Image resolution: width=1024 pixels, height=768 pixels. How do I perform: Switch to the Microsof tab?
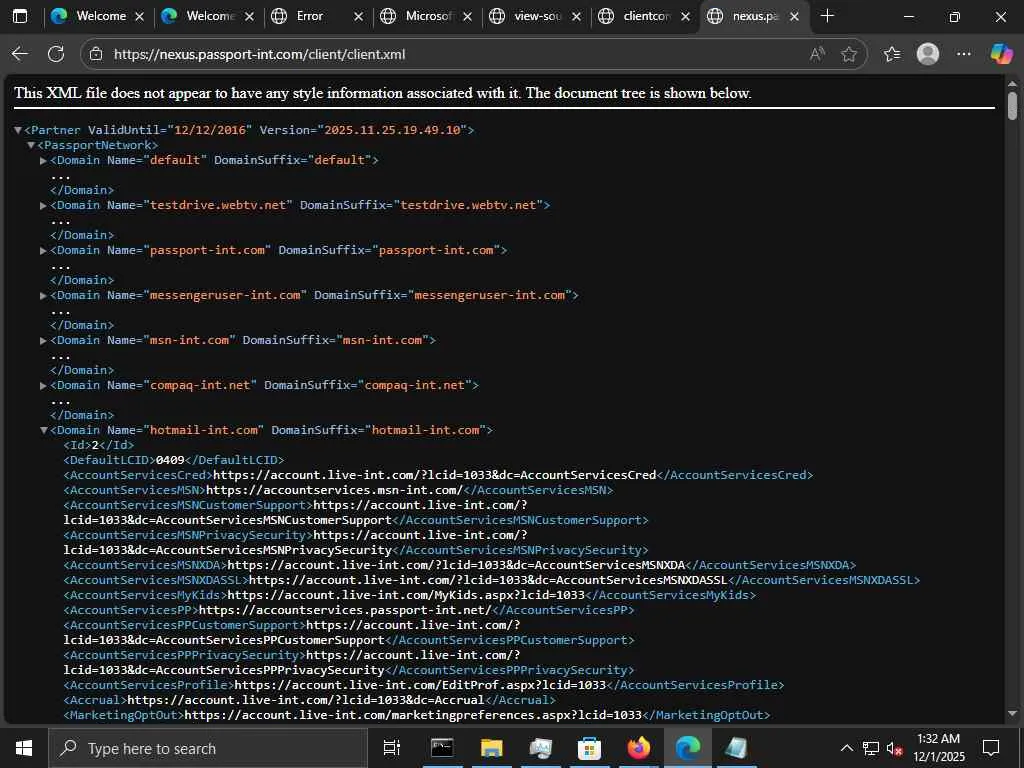[426, 16]
